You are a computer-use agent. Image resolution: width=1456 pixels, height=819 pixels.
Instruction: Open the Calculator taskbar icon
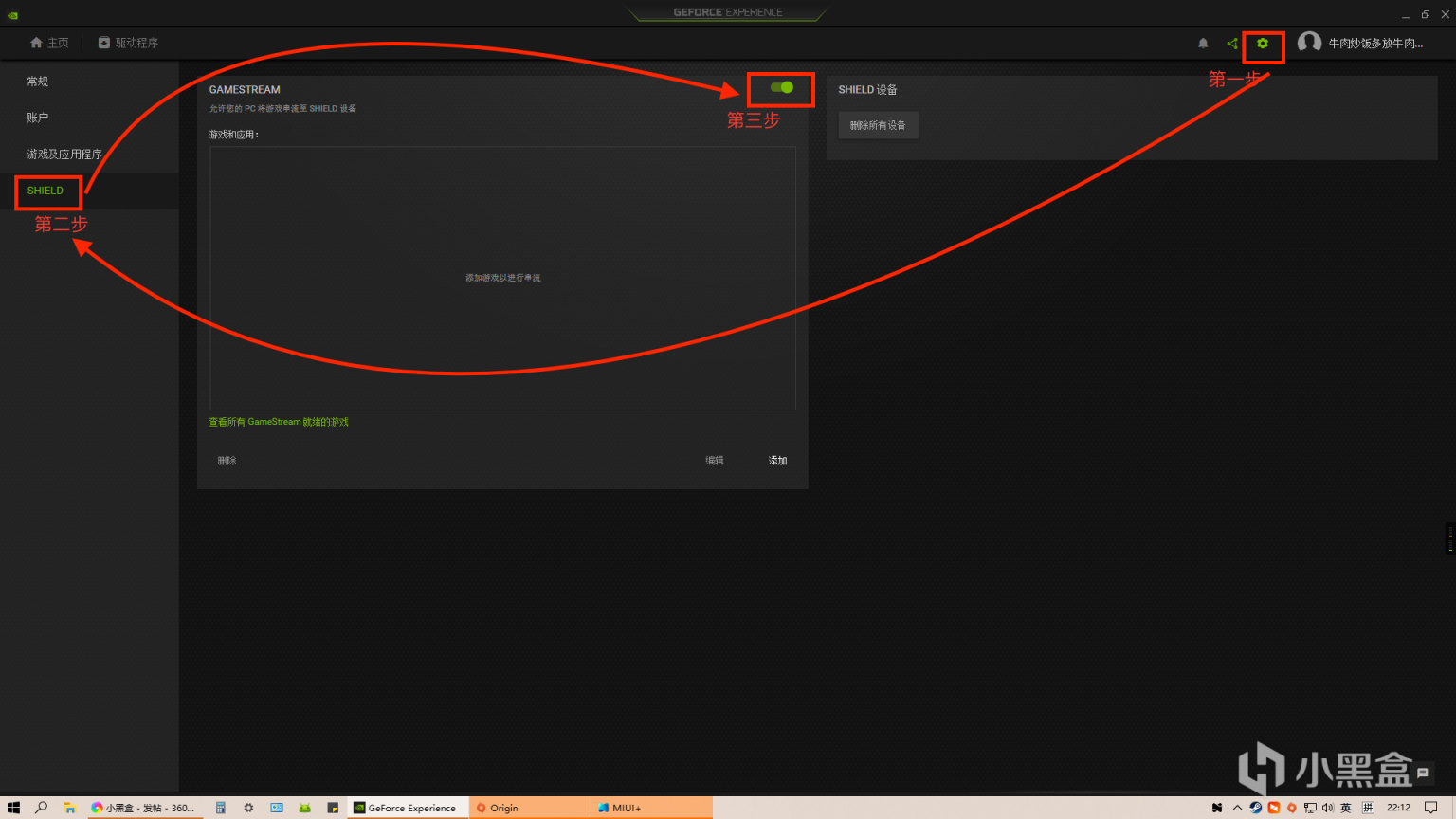pyautogui.click(x=220, y=808)
